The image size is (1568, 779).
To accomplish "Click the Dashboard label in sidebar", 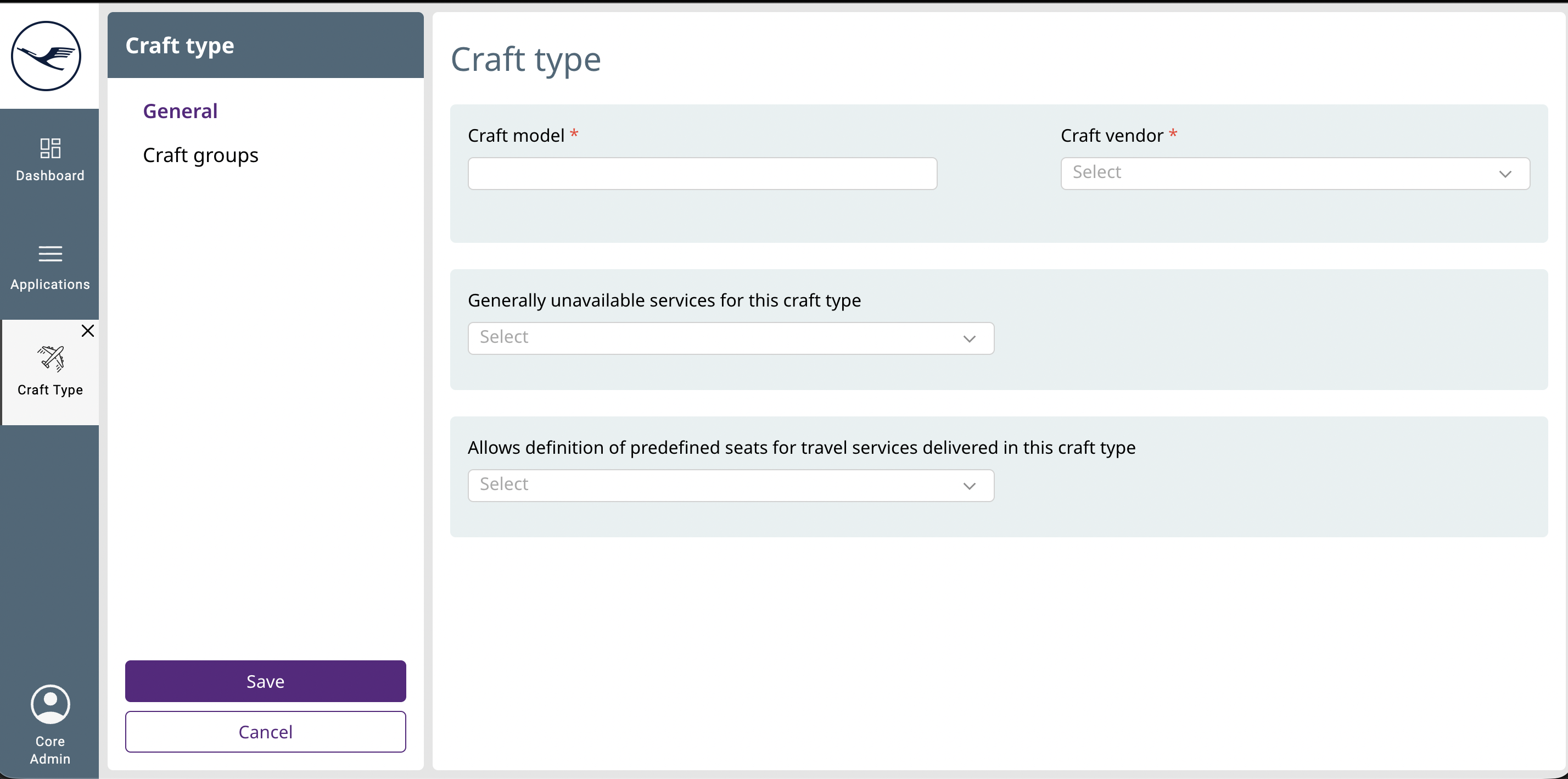I will pos(50,175).
